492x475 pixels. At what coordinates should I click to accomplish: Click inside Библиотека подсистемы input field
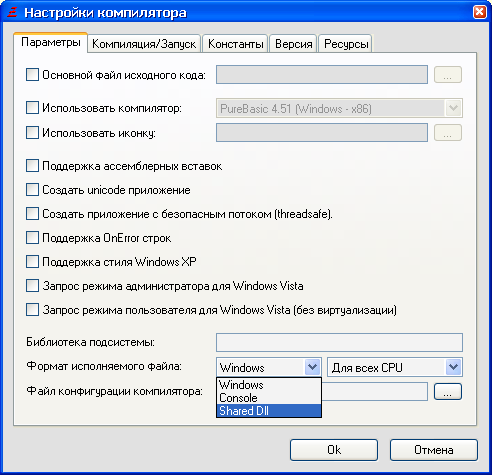tap(339, 342)
